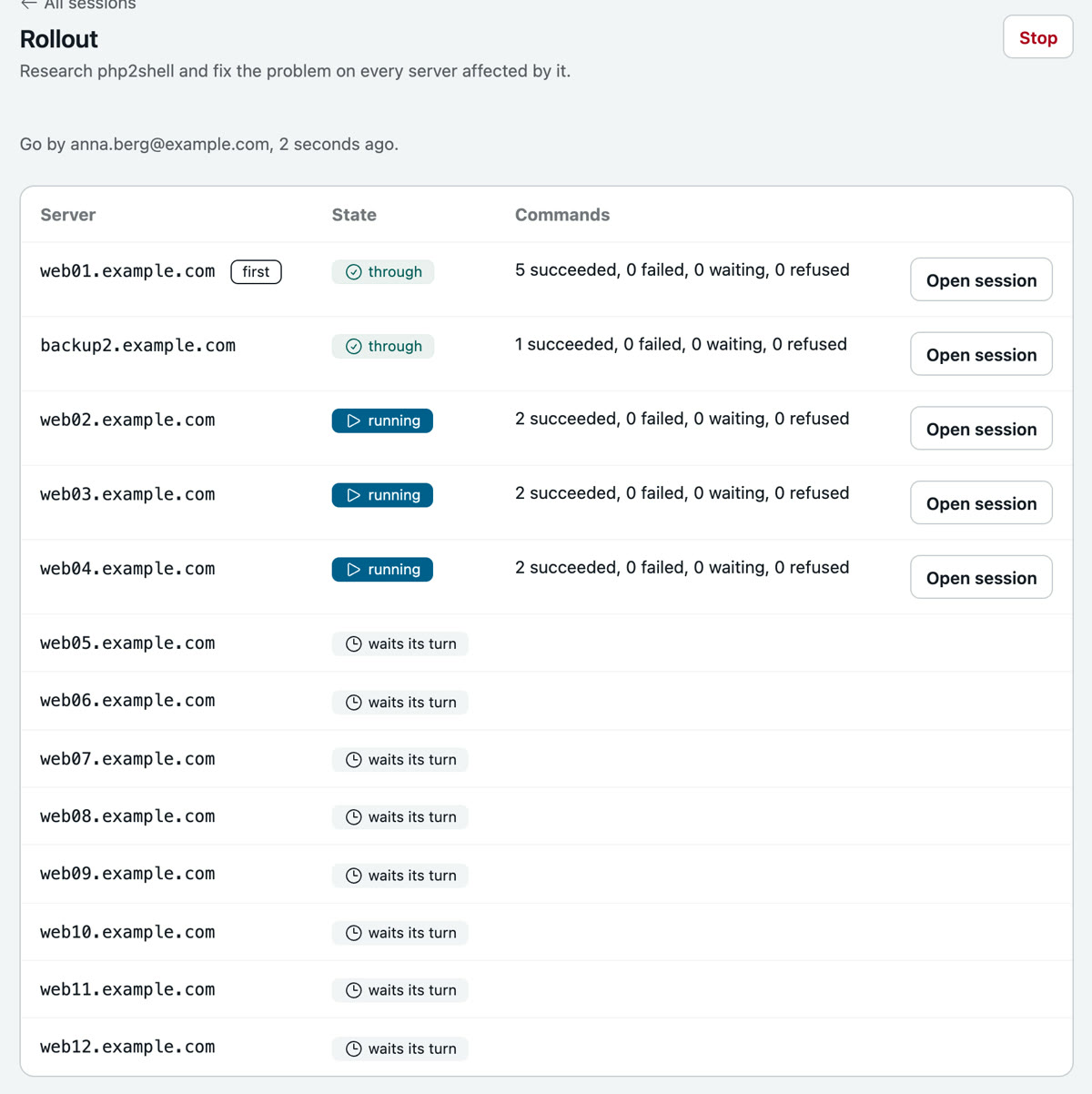Select web09.example.com server name
Image resolution: width=1092 pixels, height=1094 pixels.
tap(127, 874)
